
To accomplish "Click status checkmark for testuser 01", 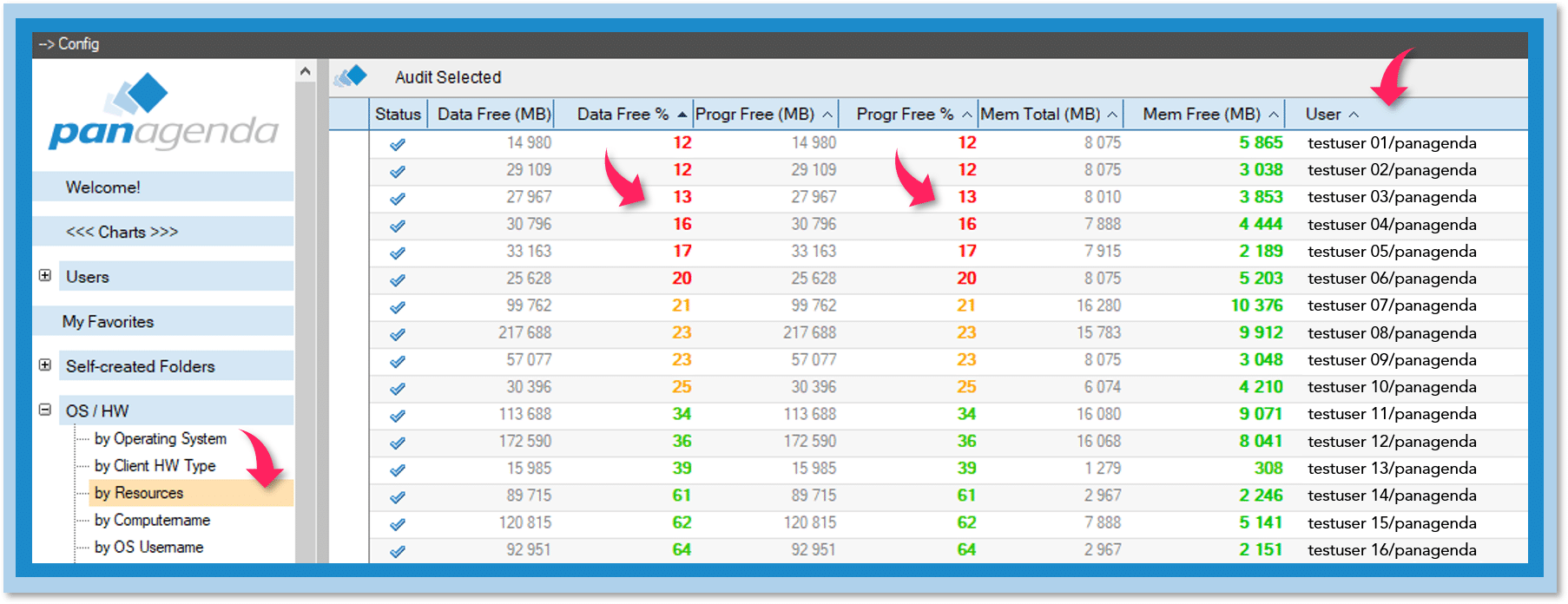I will pos(398,144).
